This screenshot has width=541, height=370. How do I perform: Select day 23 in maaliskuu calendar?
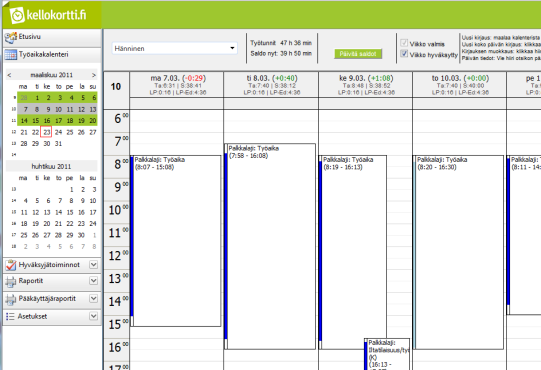47,132
